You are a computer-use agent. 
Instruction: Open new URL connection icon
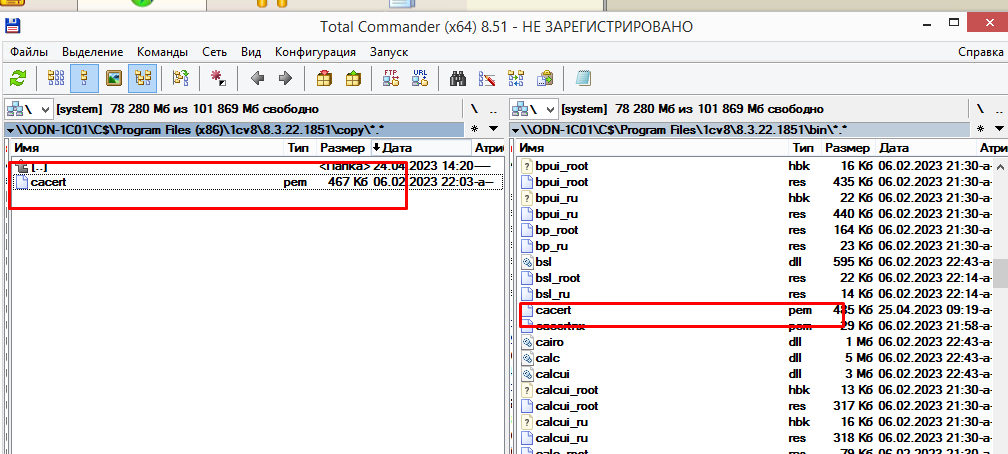(x=420, y=78)
